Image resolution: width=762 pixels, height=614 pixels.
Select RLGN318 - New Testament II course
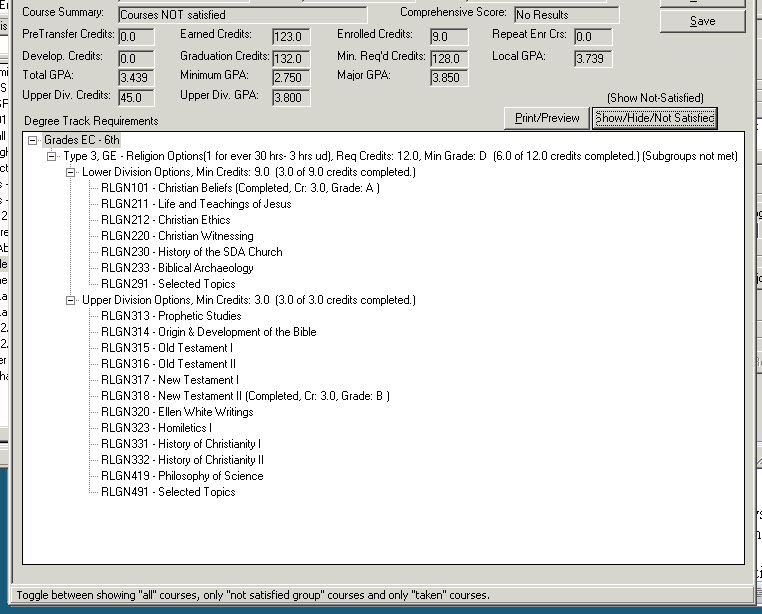245,396
